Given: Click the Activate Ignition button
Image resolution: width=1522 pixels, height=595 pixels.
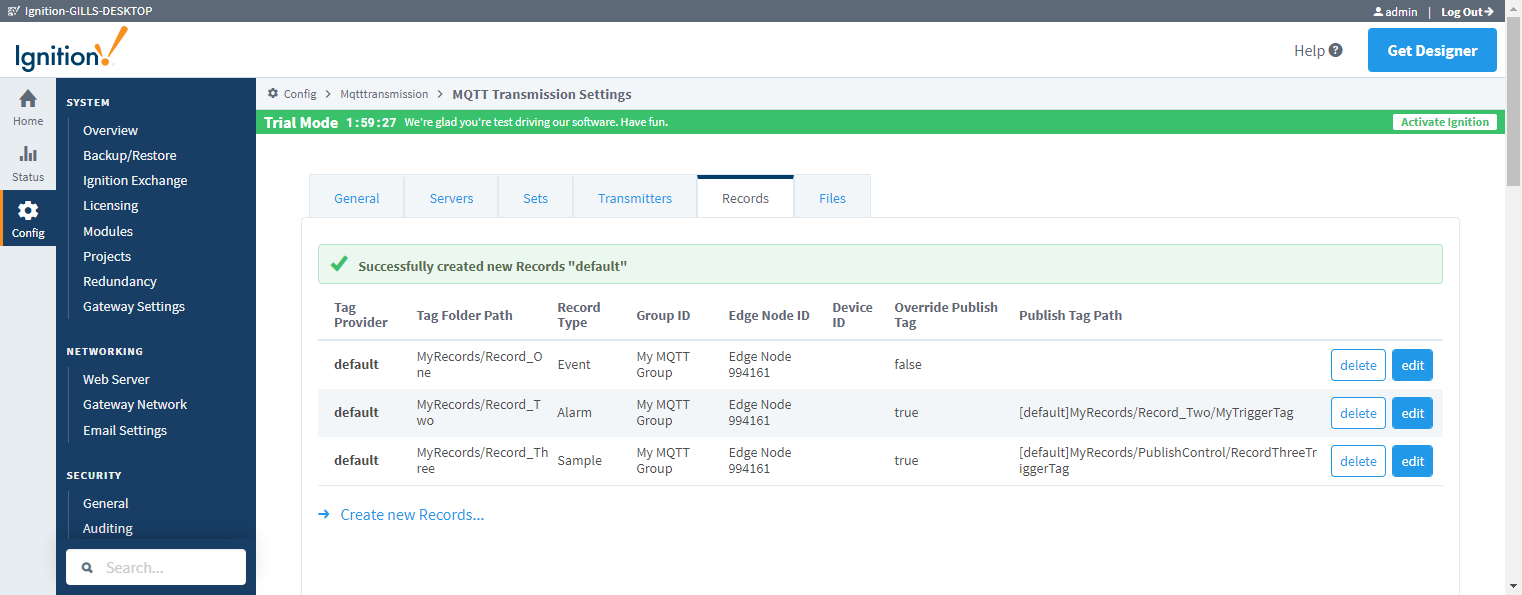Looking at the screenshot, I should (x=1445, y=122).
